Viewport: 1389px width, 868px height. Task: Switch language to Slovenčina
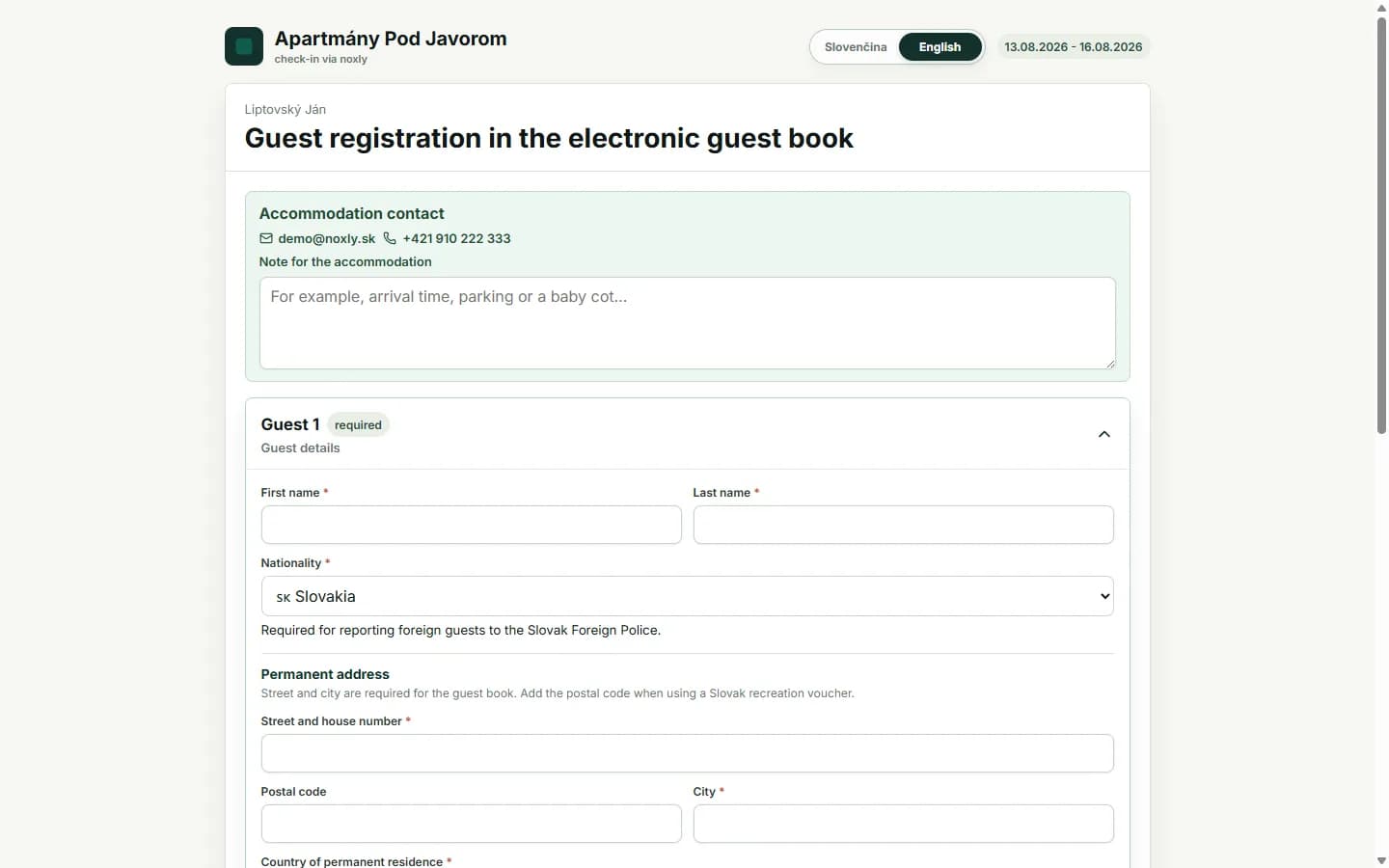tap(856, 46)
